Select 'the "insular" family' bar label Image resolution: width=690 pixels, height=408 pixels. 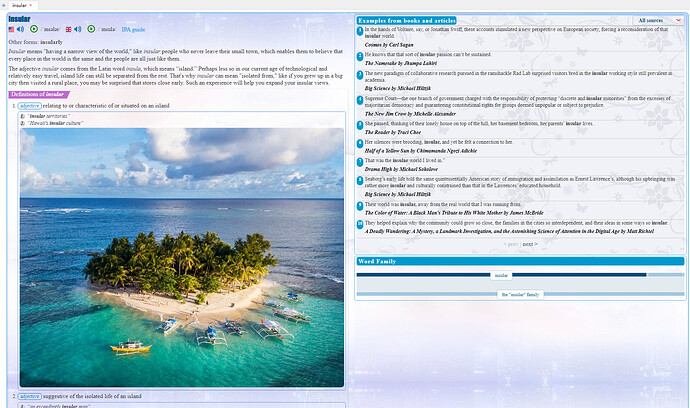tap(520, 295)
